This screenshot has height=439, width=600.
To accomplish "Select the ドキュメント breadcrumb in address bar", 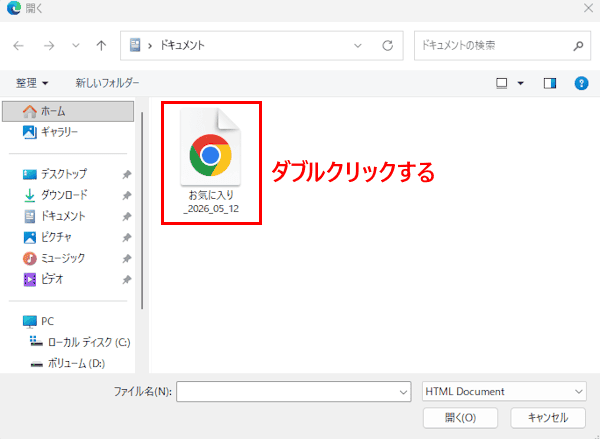I will coord(182,46).
